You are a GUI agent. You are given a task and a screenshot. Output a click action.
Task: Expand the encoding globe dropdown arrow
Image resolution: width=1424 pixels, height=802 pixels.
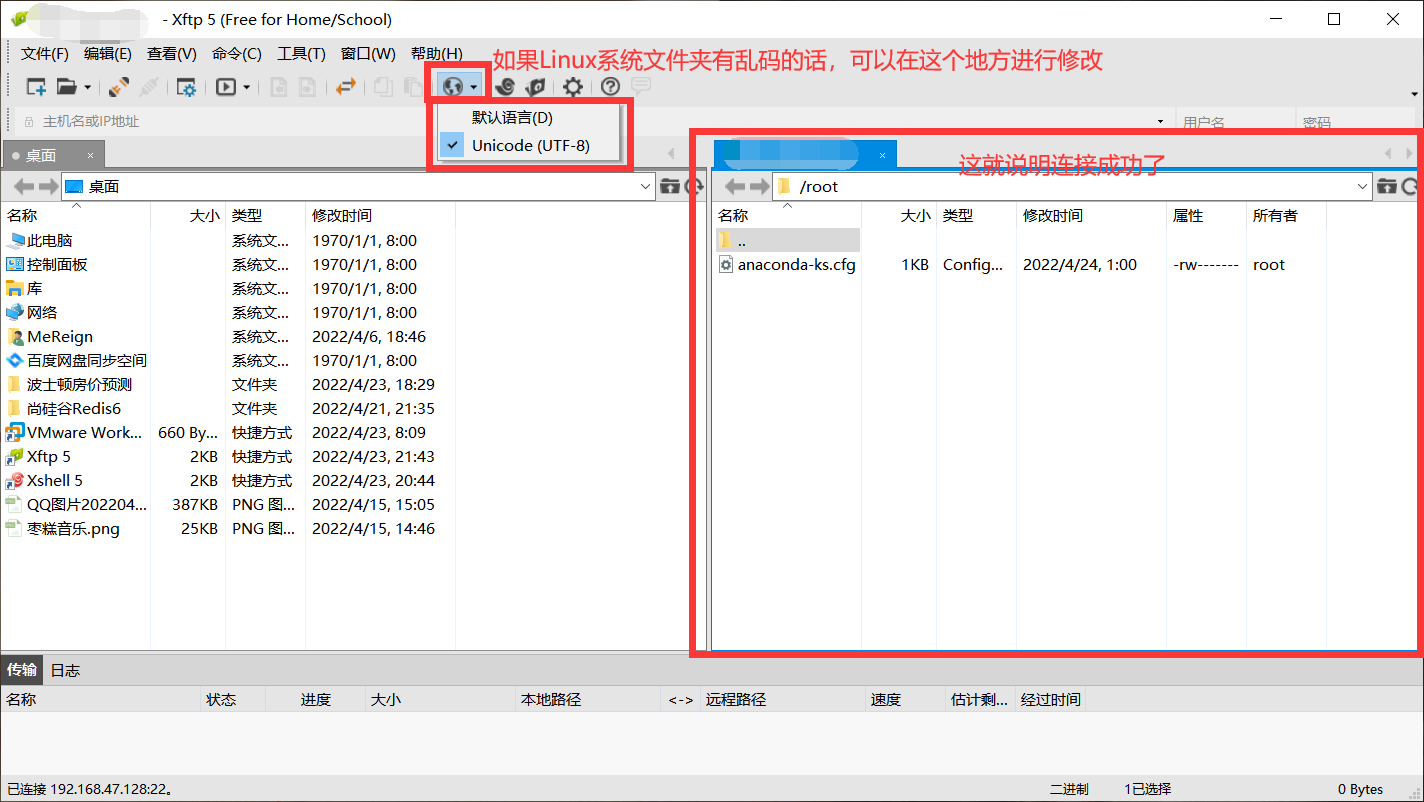(x=474, y=87)
